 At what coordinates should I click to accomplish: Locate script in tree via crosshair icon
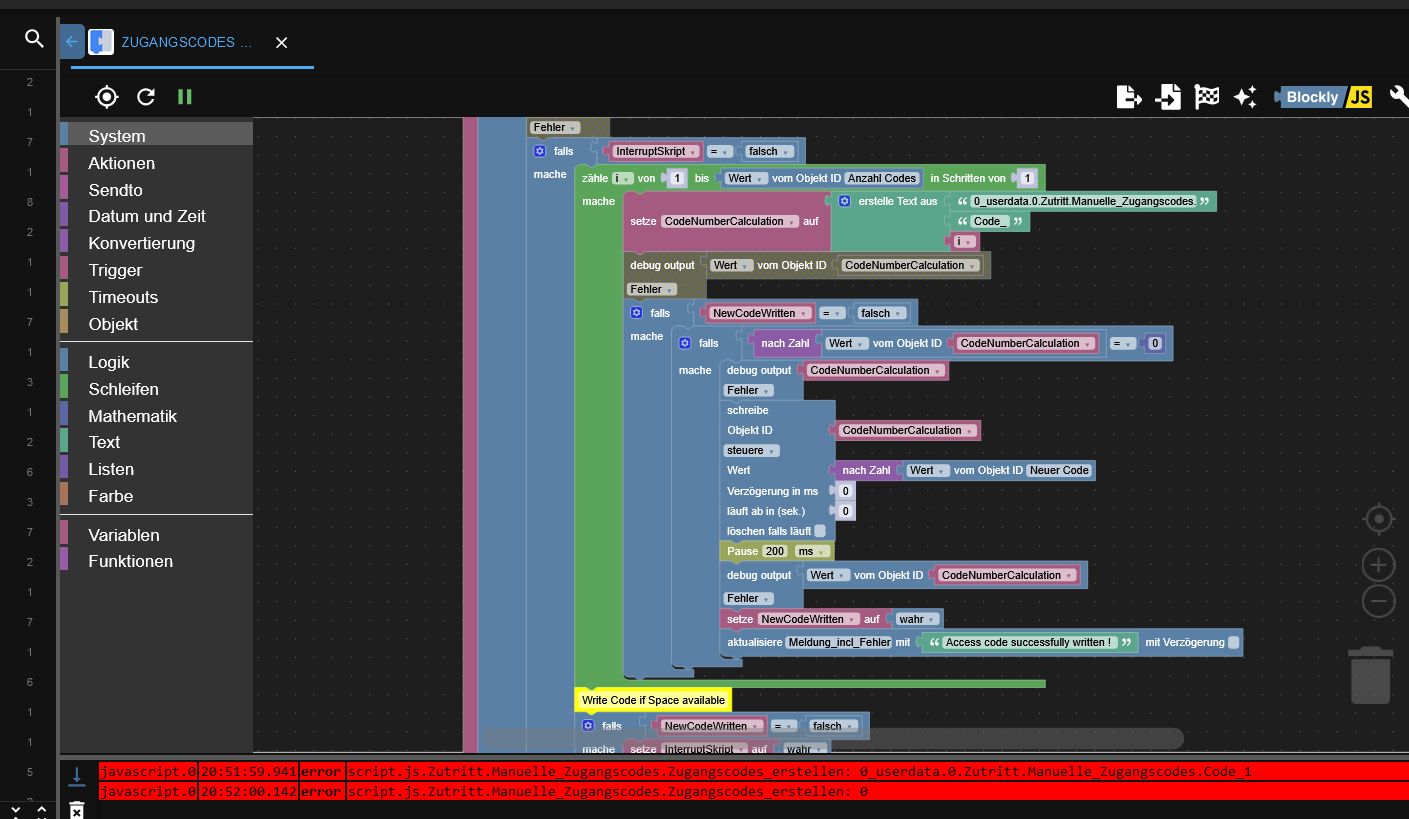tap(107, 96)
